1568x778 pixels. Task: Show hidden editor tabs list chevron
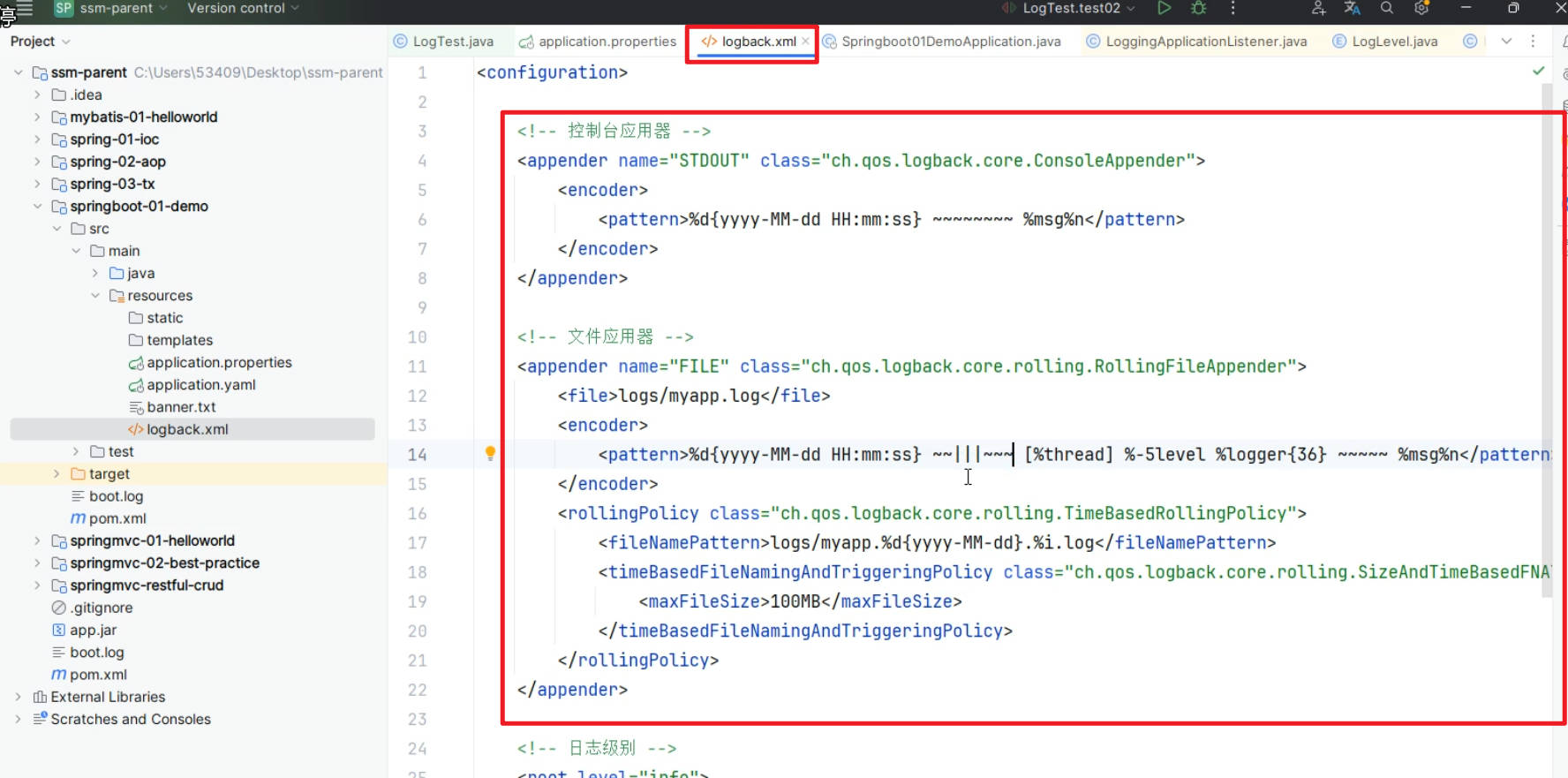point(1506,42)
